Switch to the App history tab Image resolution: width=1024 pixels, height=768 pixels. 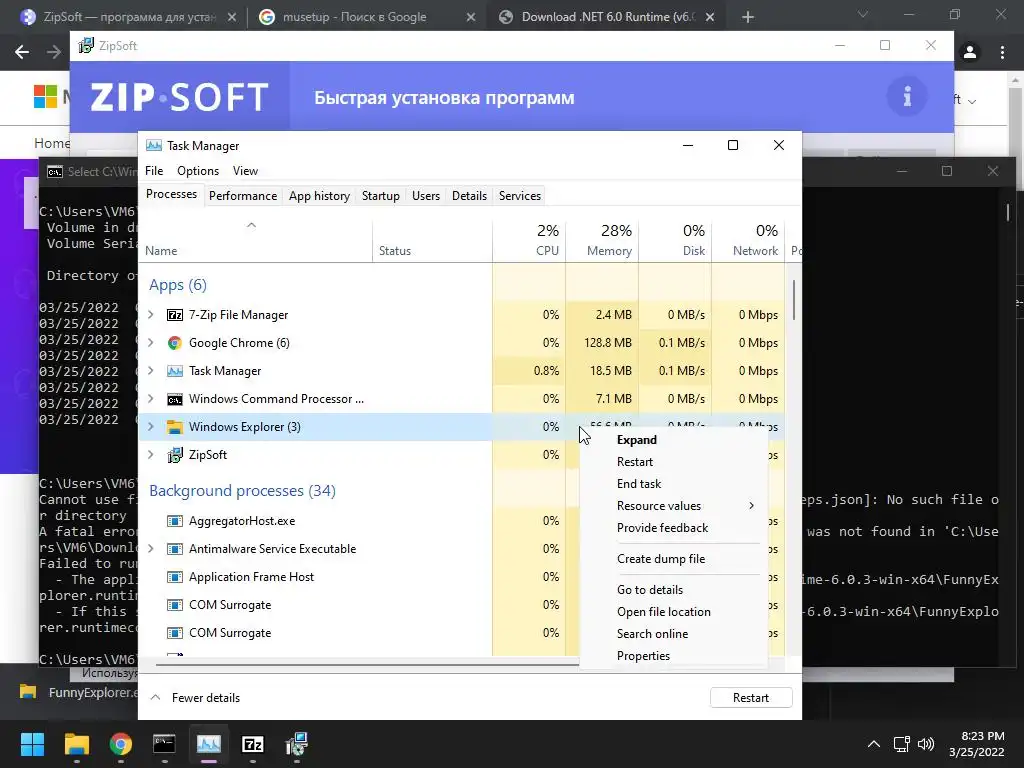319,196
